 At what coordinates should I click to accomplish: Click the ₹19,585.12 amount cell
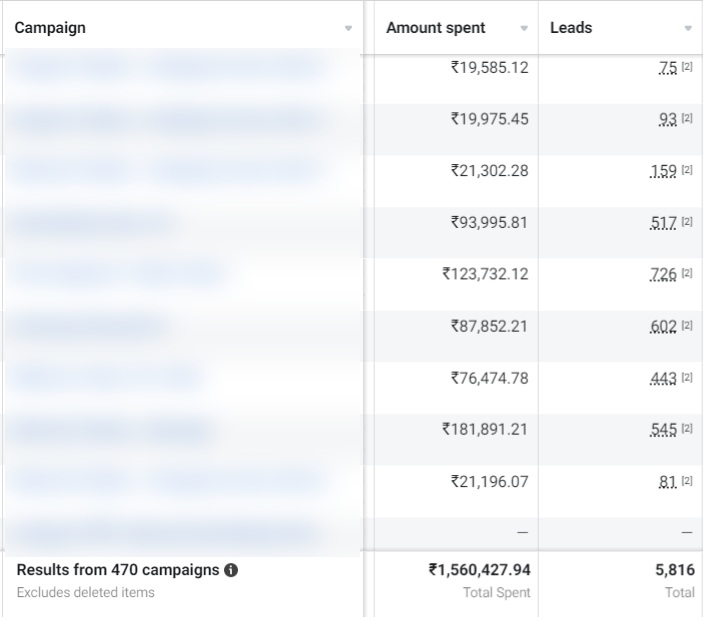(x=490, y=68)
